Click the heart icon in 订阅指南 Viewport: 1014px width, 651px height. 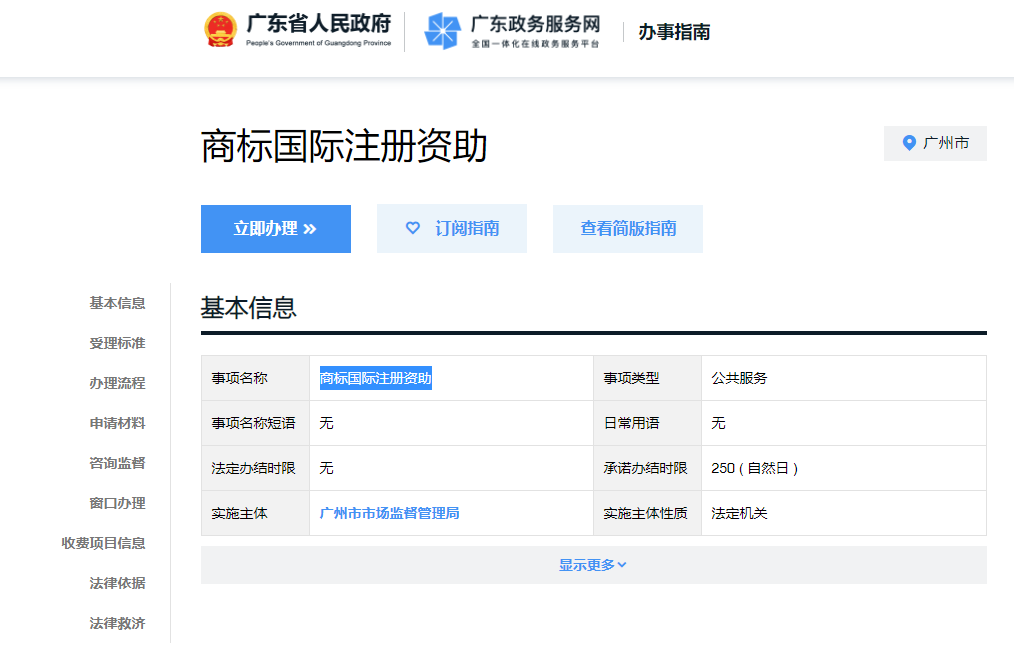point(413,228)
